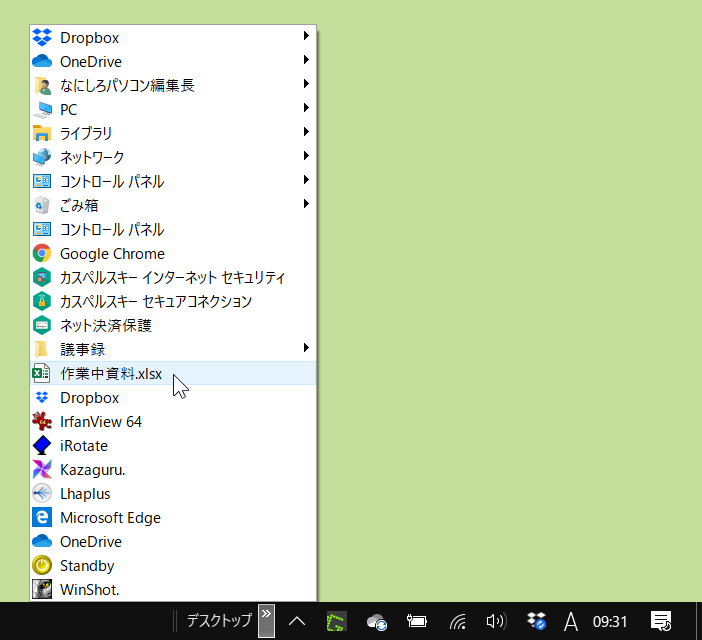Show hidden tray icons chevron

point(297,621)
